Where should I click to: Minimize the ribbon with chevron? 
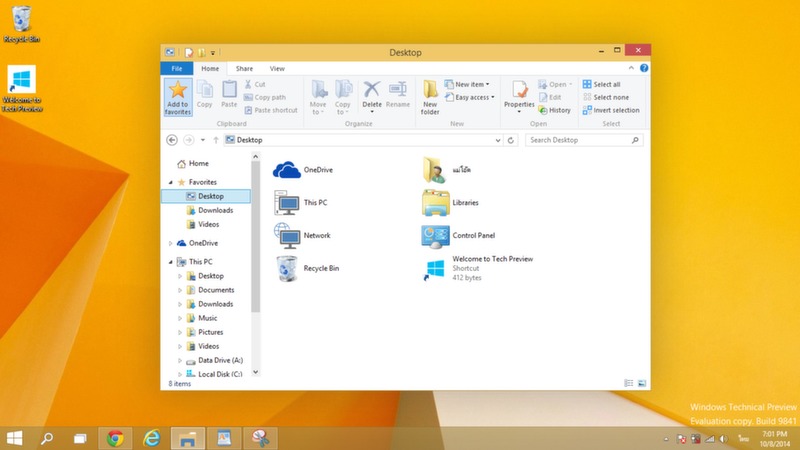click(x=631, y=68)
